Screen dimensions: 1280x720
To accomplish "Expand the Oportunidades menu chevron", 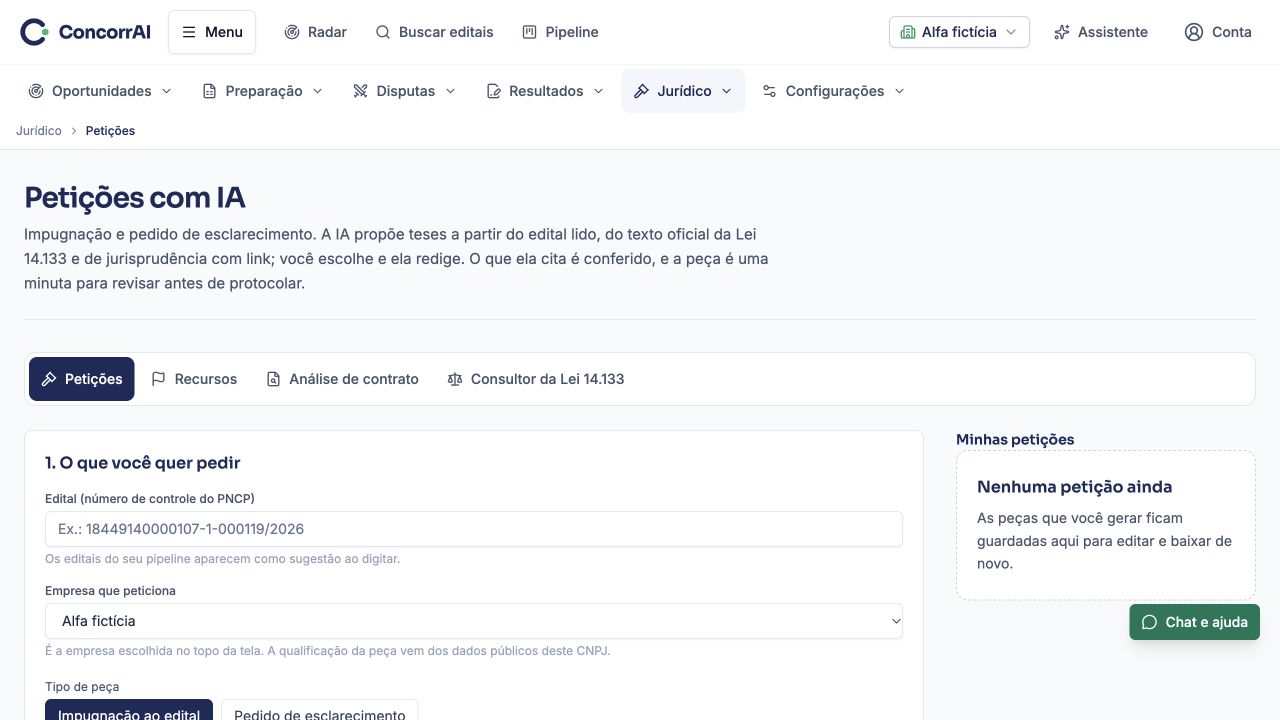I will click(x=166, y=91).
